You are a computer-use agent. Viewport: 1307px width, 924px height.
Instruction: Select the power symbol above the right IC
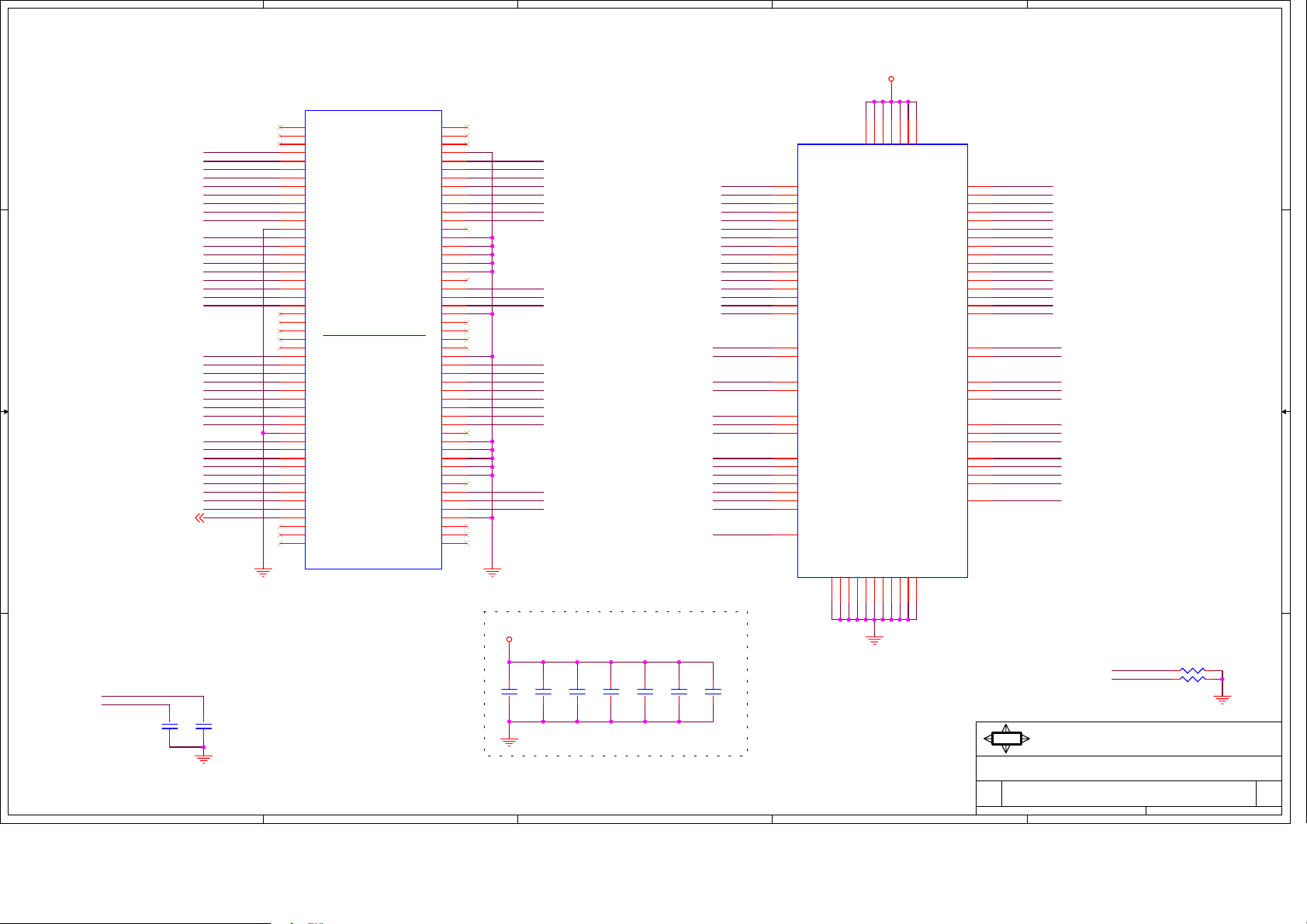coord(891,79)
